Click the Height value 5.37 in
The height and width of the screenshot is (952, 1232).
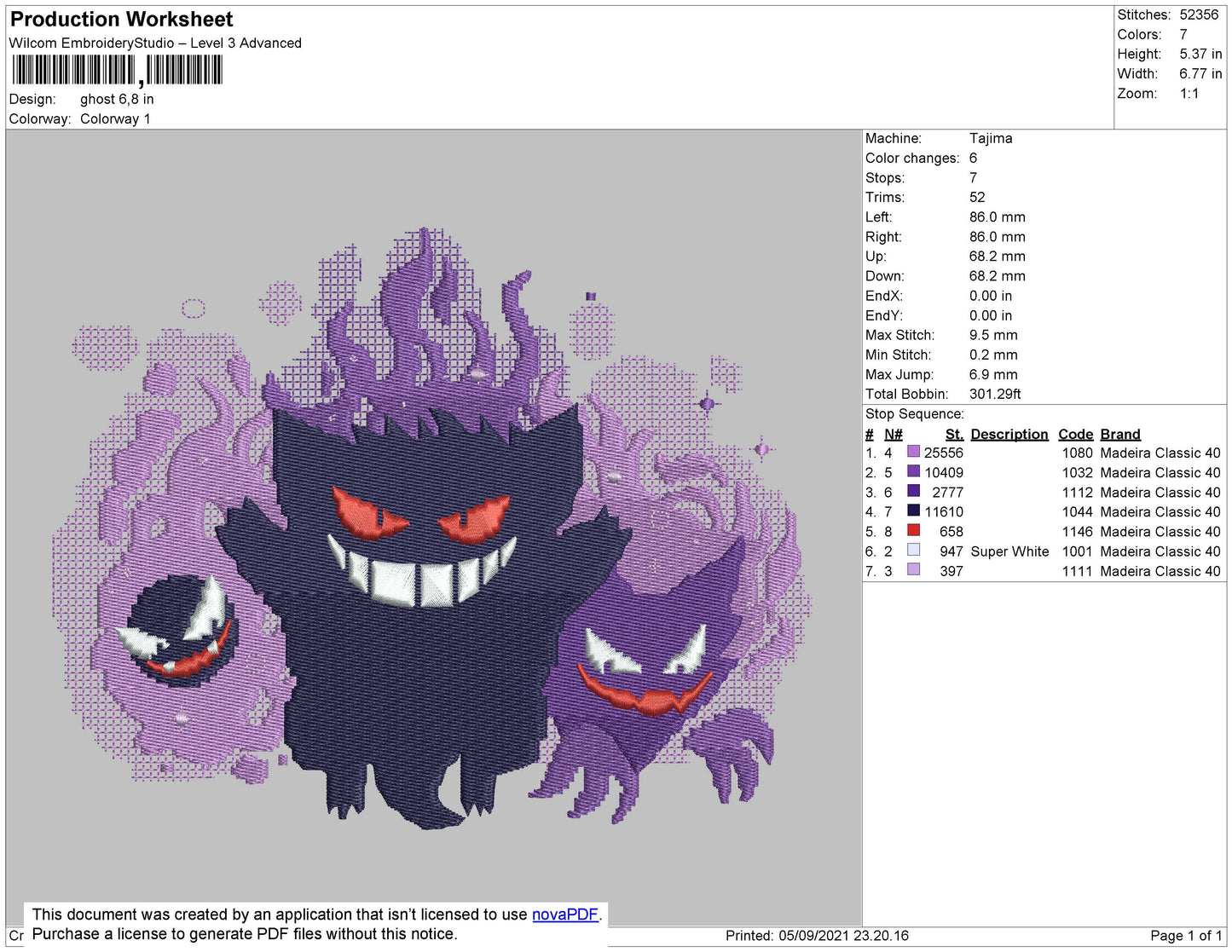[x=1200, y=54]
